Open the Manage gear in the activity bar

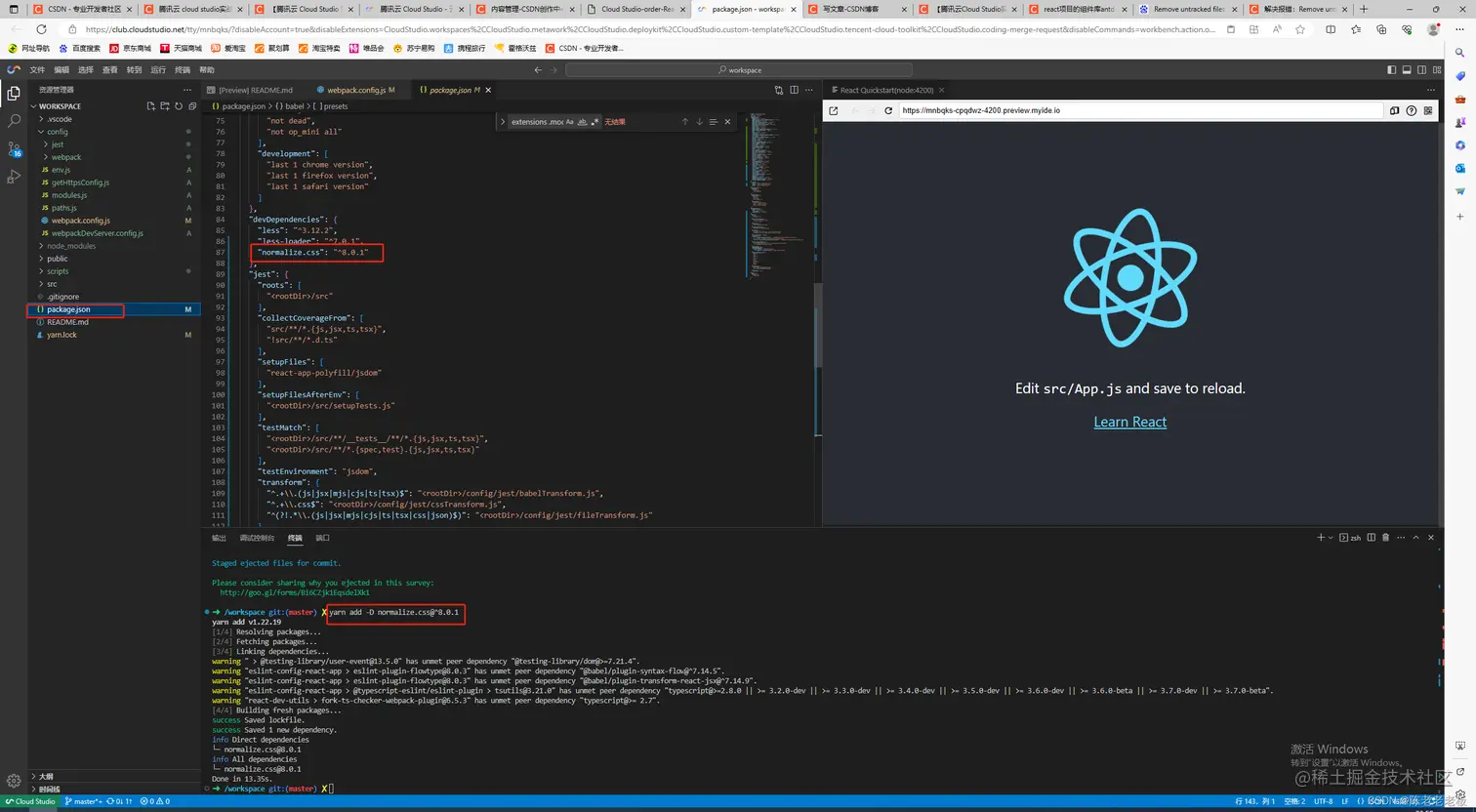pyautogui.click(x=14, y=781)
